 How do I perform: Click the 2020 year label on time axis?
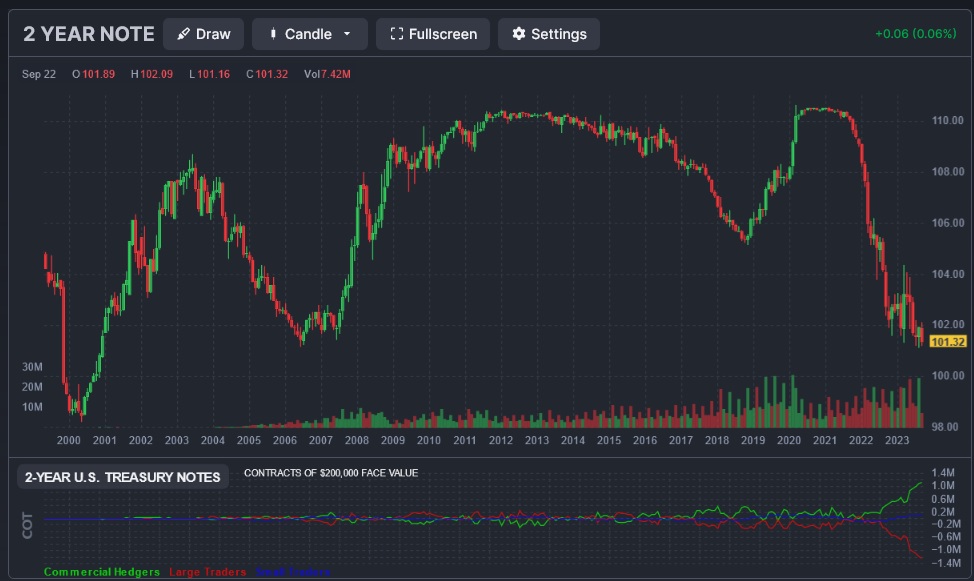pos(789,440)
